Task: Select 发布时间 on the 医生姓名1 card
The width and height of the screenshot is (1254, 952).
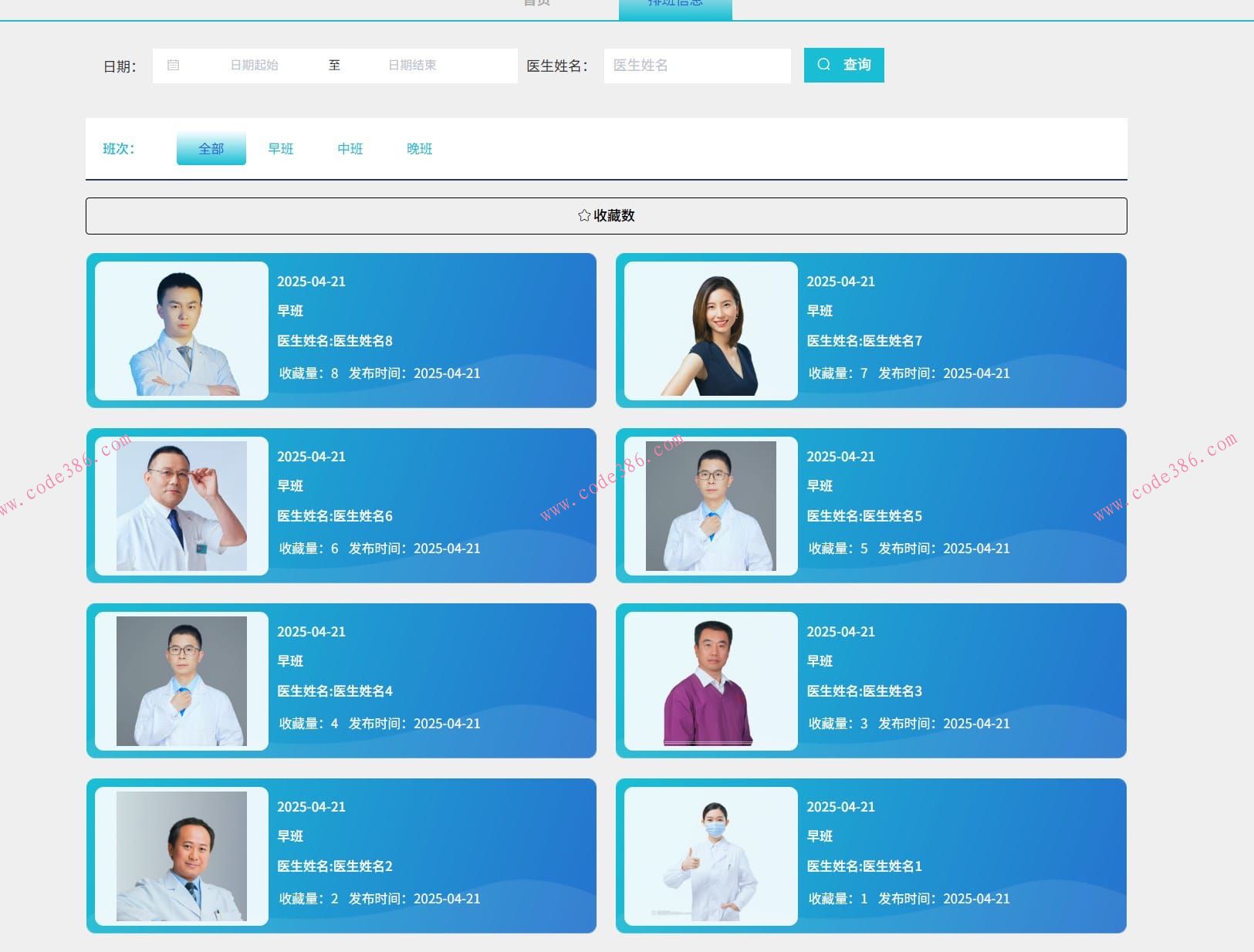Action: (944, 899)
